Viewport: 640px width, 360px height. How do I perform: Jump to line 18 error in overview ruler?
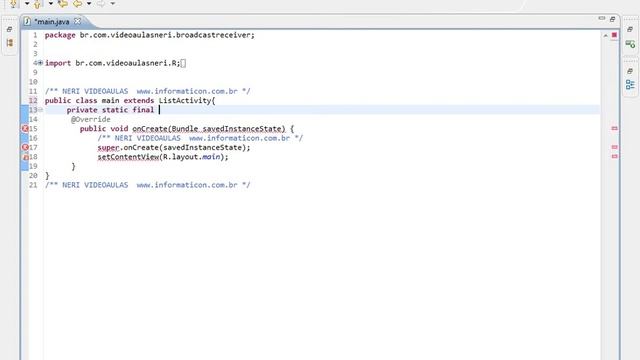click(x=614, y=156)
